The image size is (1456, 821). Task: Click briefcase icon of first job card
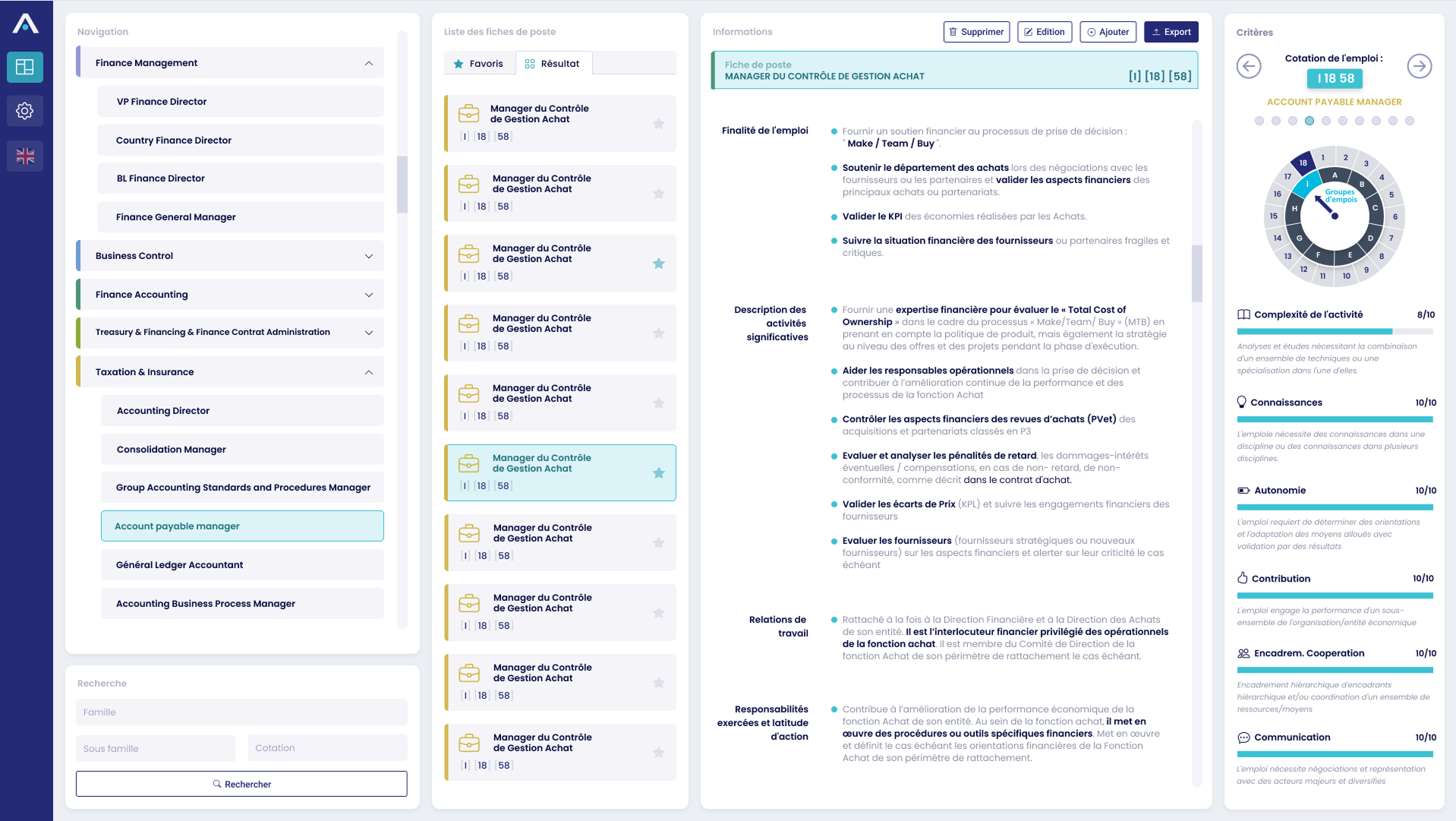pos(469,114)
